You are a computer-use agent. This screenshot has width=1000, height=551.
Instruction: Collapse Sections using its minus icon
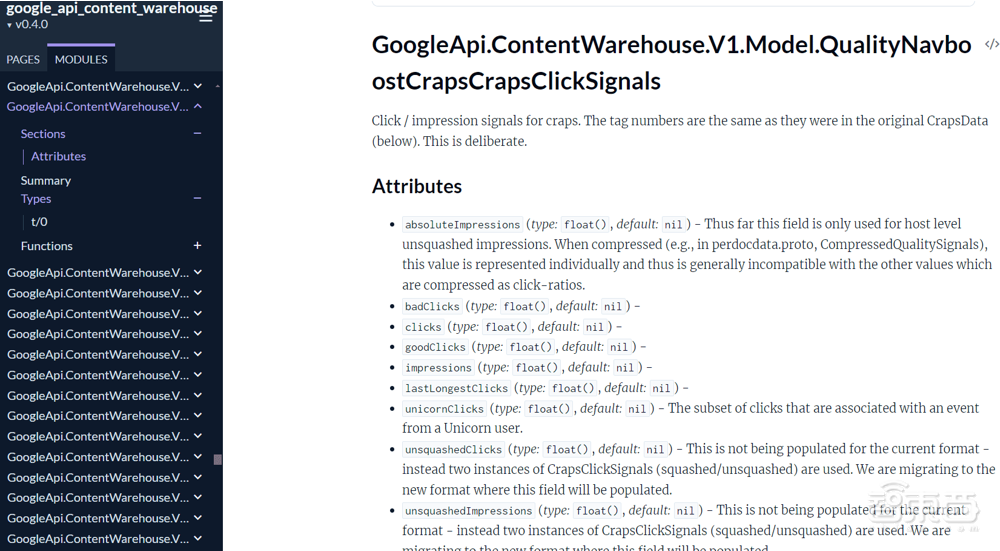[197, 133]
